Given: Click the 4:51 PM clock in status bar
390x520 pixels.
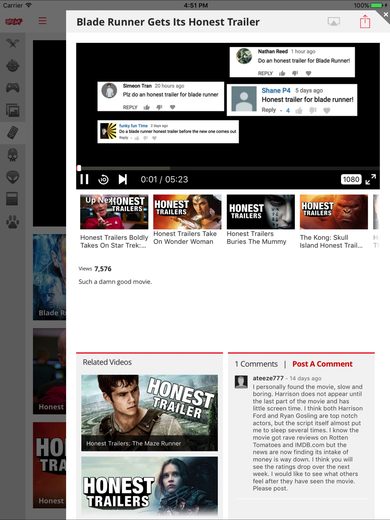Looking at the screenshot, I should click(196, 5).
